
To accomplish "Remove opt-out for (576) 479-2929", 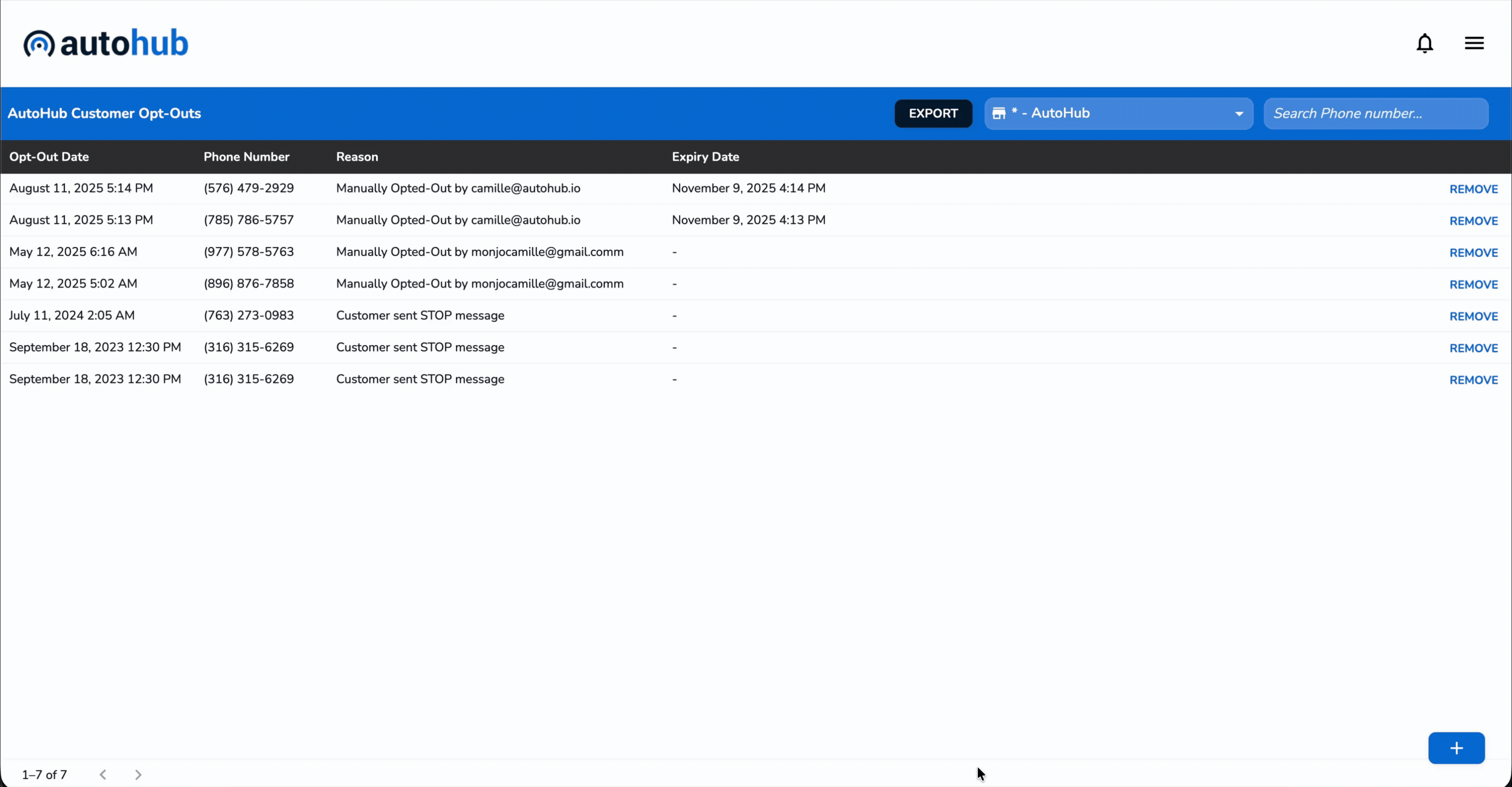I will pyautogui.click(x=1473, y=189).
